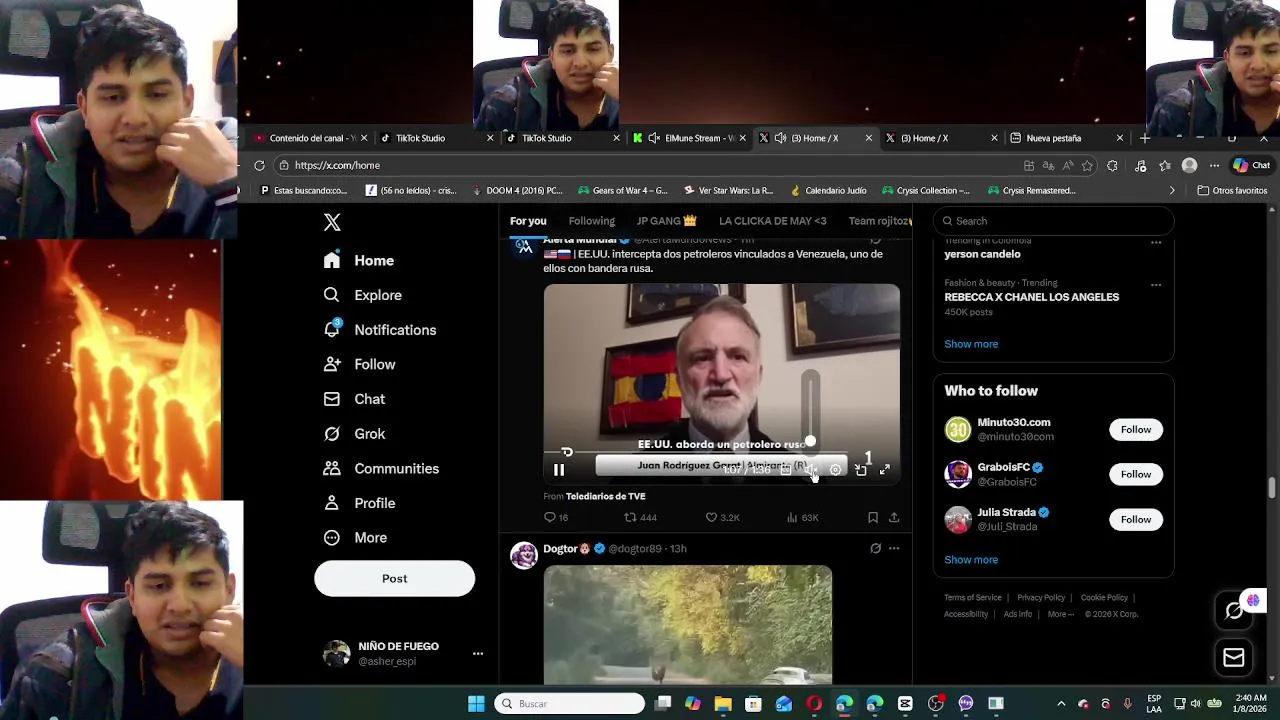This screenshot has width=1280, height=720.
Task: Like the Alerta Mundial post
Action: coord(722,517)
